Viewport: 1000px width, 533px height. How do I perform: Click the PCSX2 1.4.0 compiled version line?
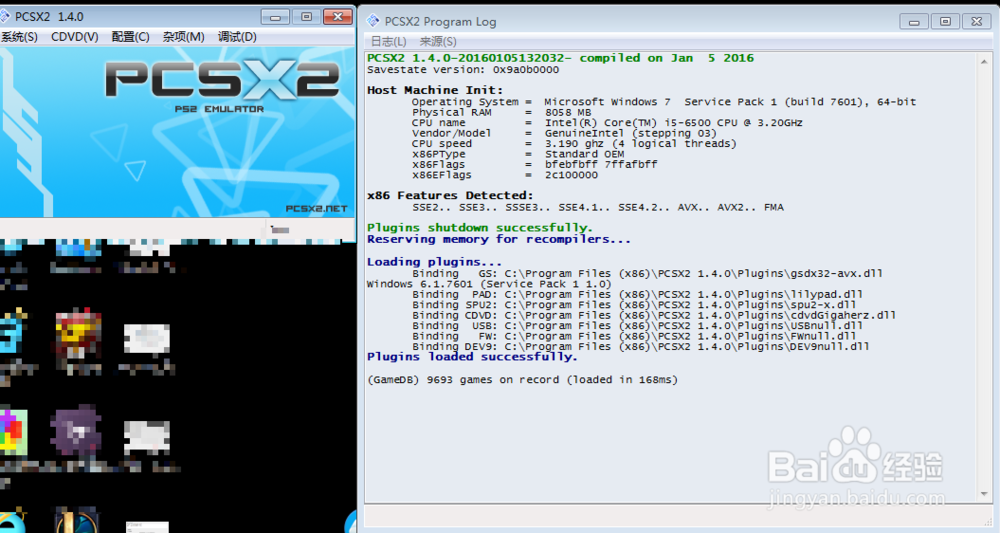click(x=560, y=58)
